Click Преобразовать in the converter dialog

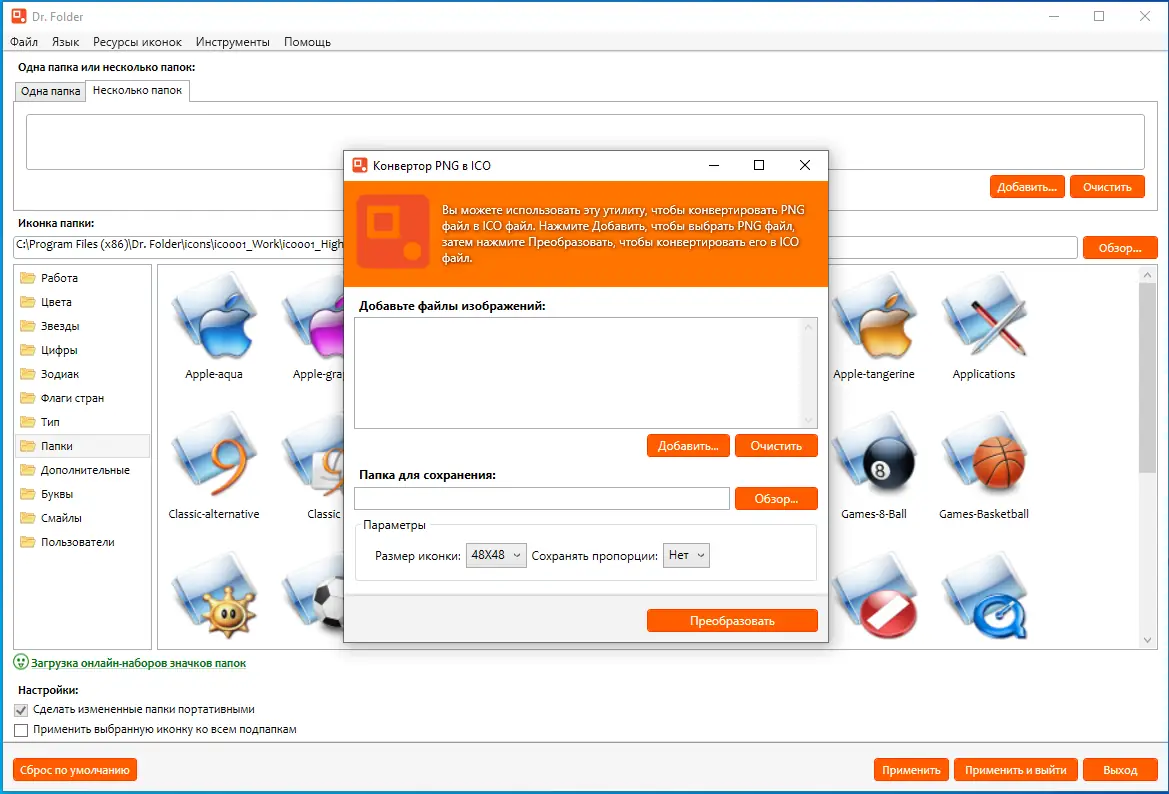coord(732,621)
